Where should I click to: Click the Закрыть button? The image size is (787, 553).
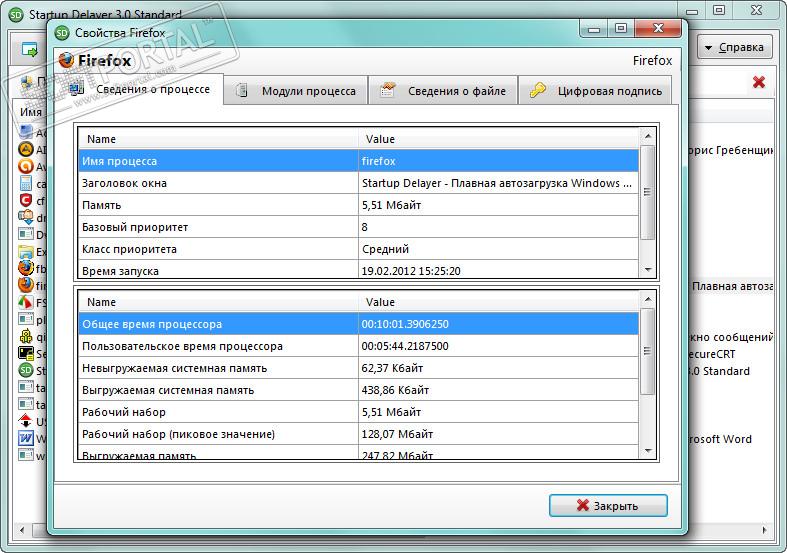608,505
